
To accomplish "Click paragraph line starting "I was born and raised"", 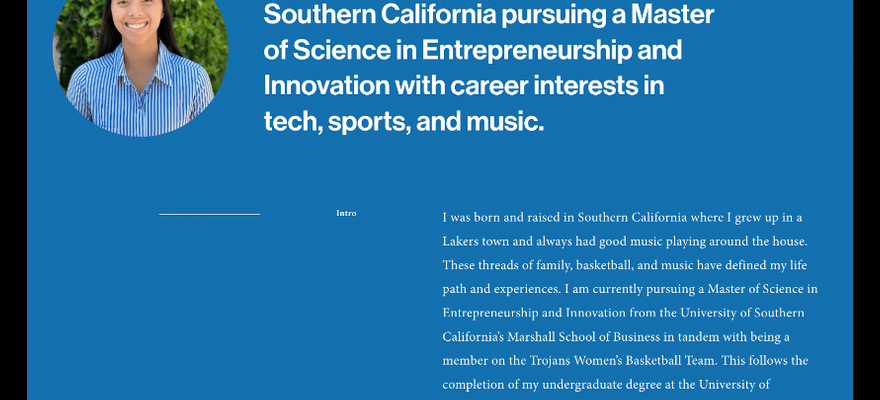I will pyautogui.click(x=622, y=218).
